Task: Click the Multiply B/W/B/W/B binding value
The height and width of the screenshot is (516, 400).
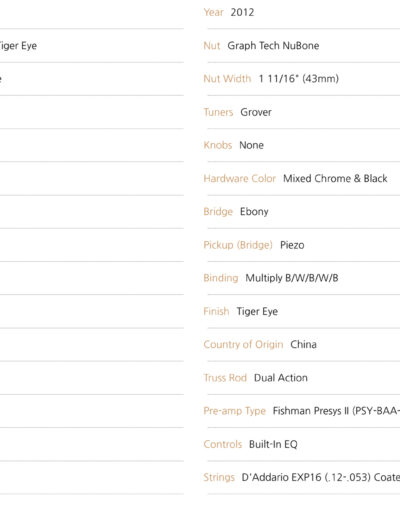Action: pyautogui.click(x=292, y=278)
